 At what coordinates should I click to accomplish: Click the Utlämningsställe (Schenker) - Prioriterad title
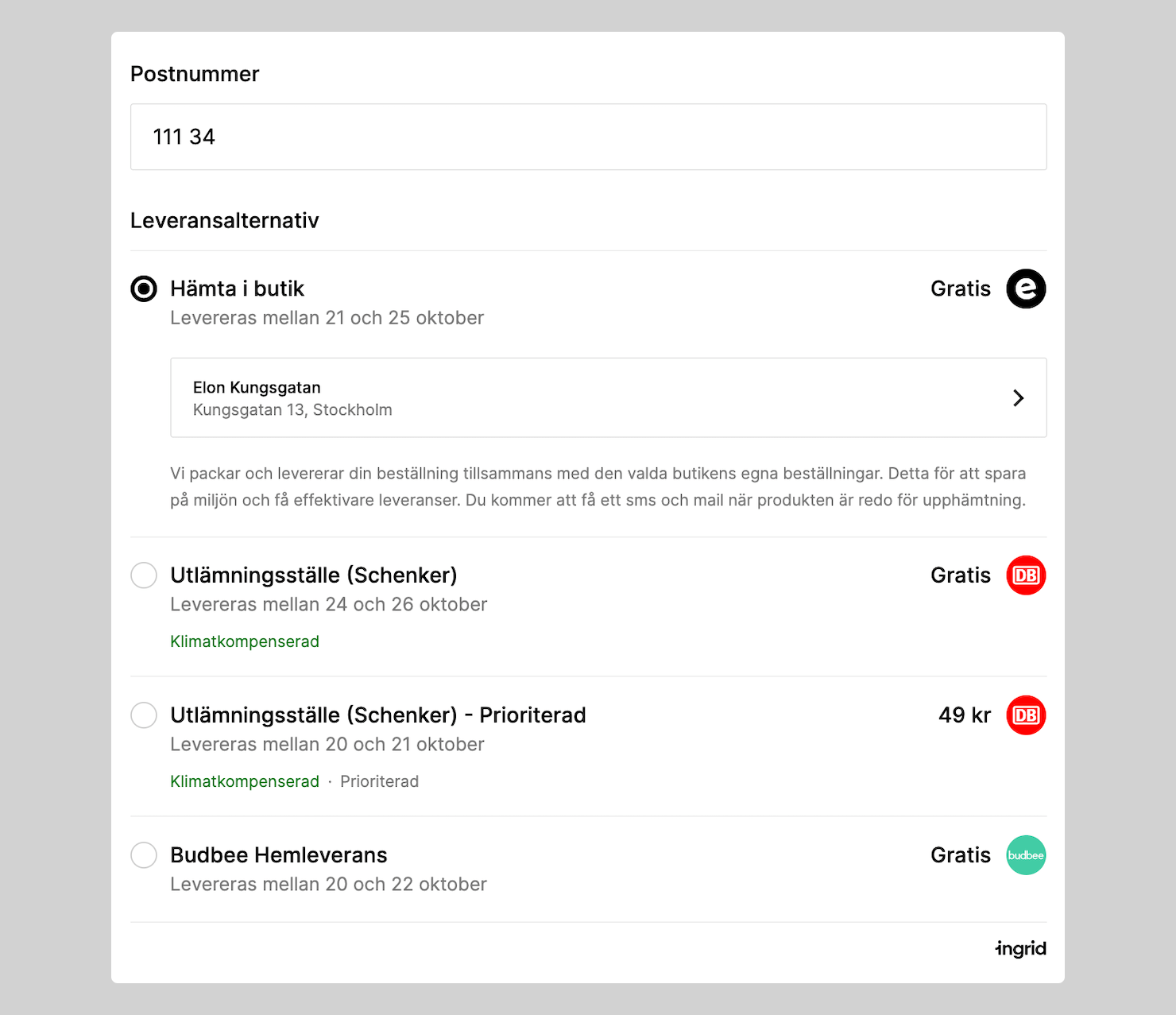(378, 715)
